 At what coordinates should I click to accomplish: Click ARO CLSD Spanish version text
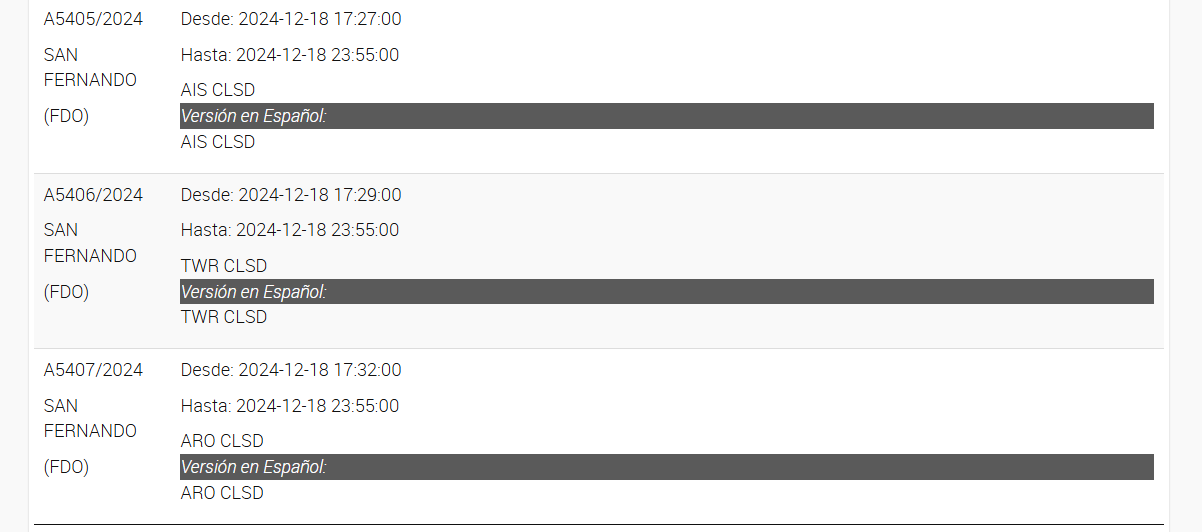tap(222, 493)
